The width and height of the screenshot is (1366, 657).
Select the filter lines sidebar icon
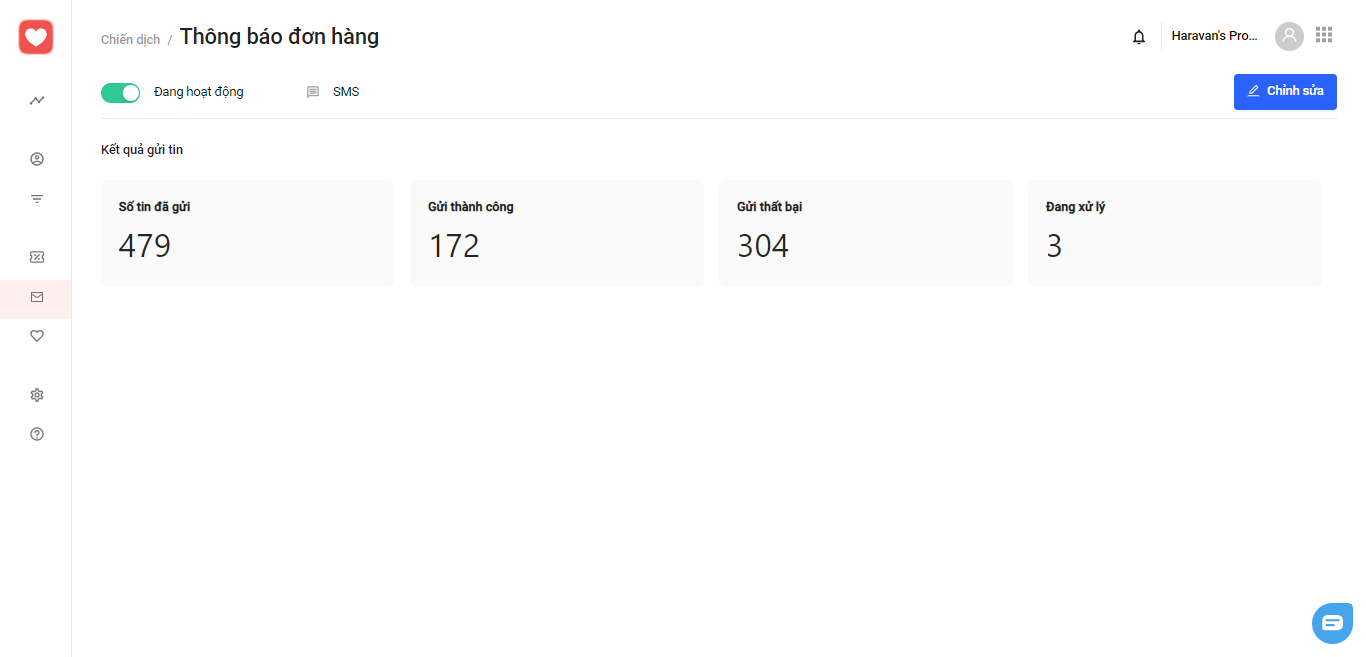(37, 198)
